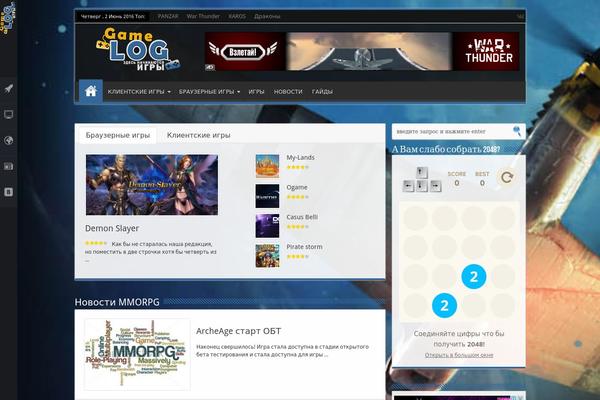
Task: Open the GameLog main logo
Action: 138,50
